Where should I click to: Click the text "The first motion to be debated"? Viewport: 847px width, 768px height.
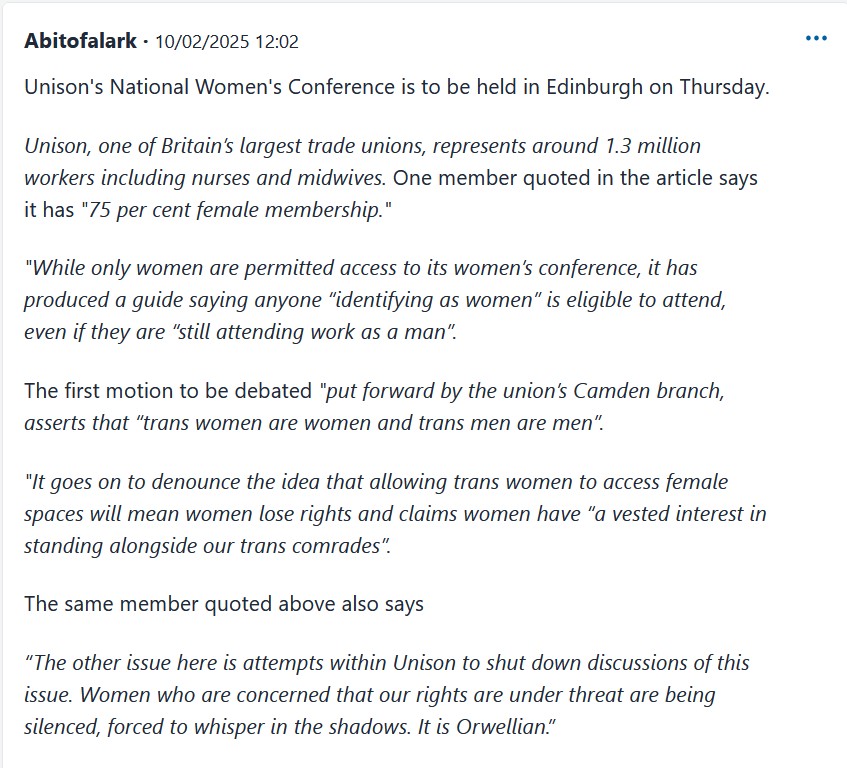coord(170,392)
